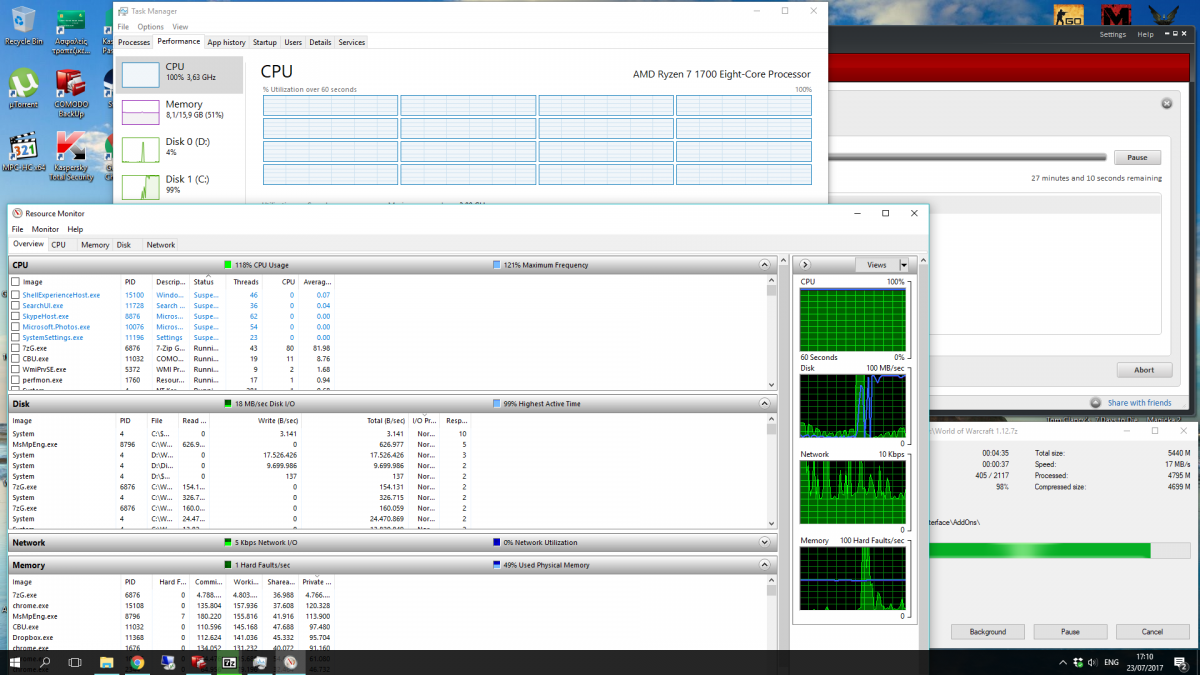Open File Explorer from the taskbar
Viewport: 1200px width, 675px height.
click(107, 662)
